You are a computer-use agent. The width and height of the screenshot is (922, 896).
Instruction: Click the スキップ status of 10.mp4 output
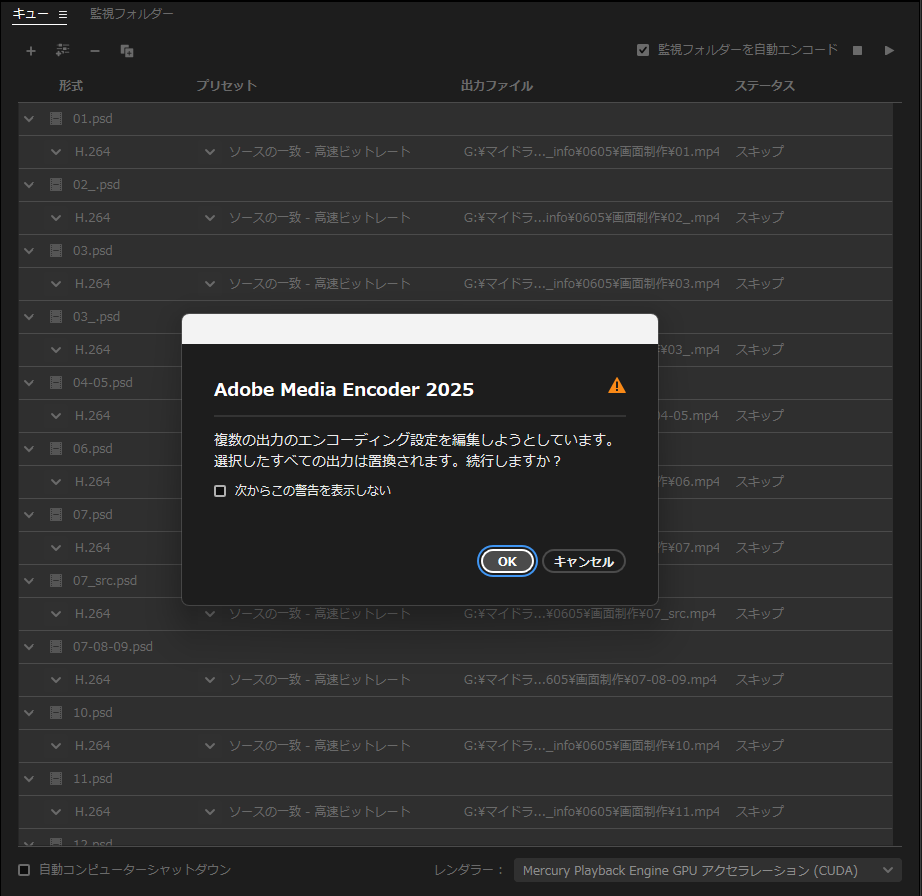point(759,745)
